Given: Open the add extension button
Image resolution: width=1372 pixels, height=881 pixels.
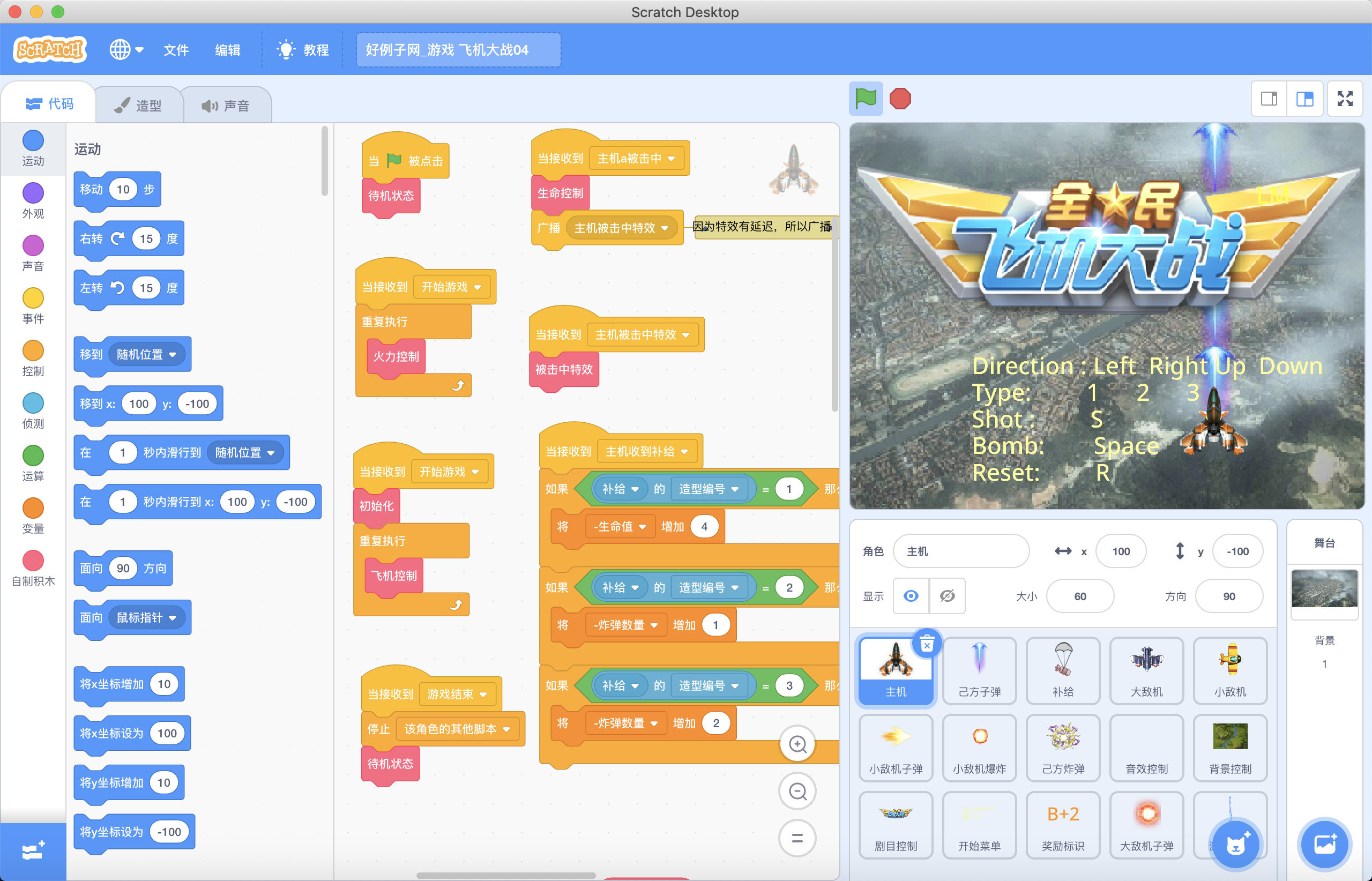Looking at the screenshot, I should pos(33,852).
